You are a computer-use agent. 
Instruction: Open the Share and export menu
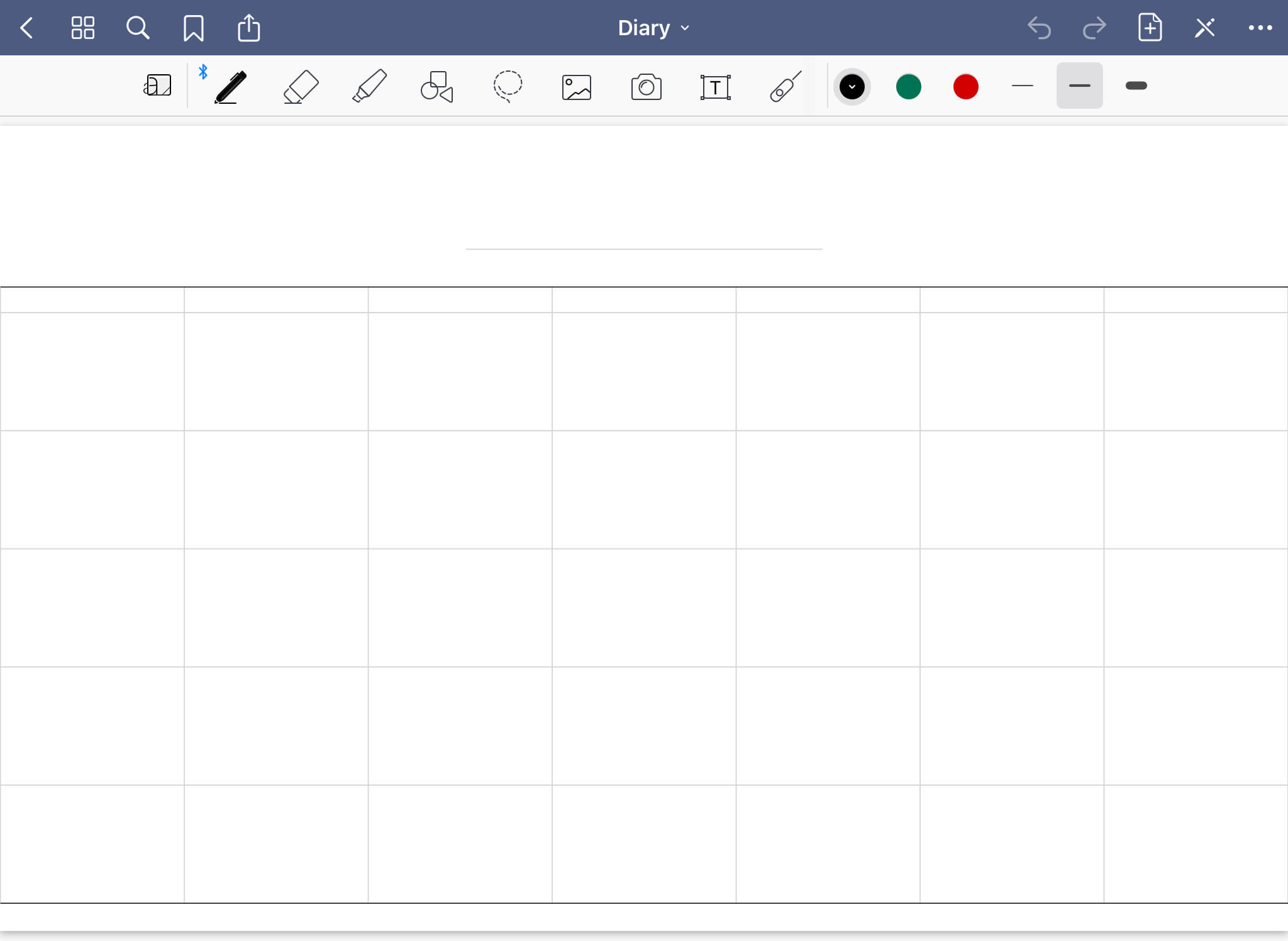248,28
